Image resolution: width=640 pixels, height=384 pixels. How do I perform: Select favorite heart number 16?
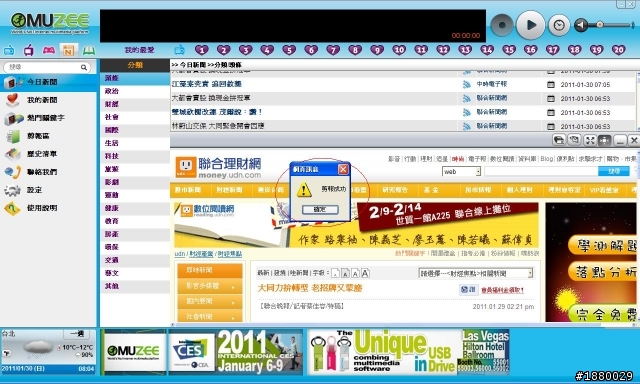tap(531, 50)
